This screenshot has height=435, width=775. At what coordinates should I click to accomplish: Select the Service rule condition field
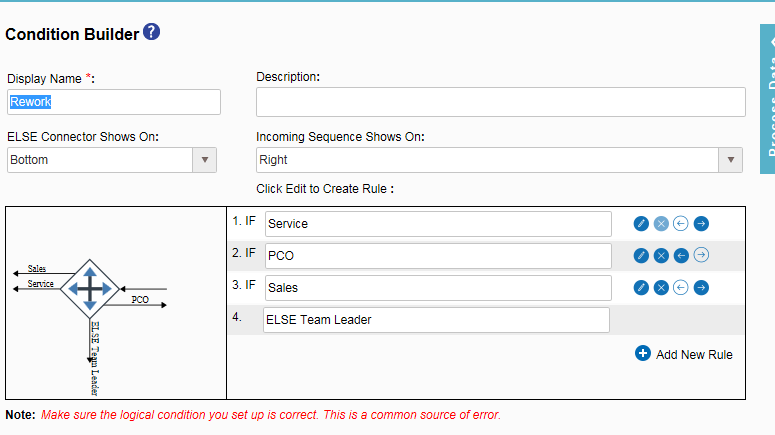click(x=438, y=224)
